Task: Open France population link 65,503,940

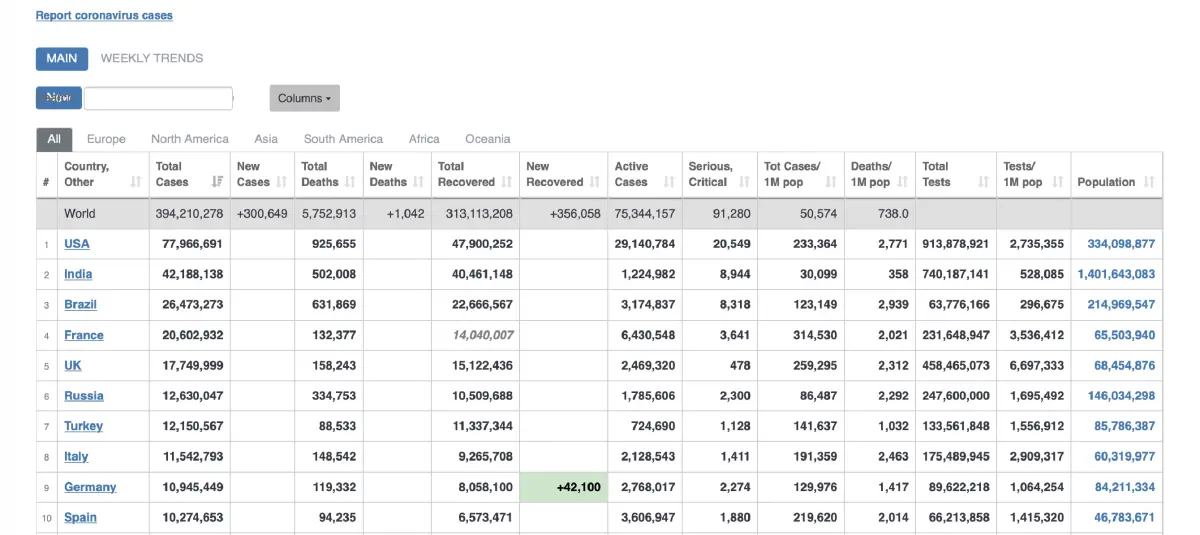Action: tap(1125, 335)
